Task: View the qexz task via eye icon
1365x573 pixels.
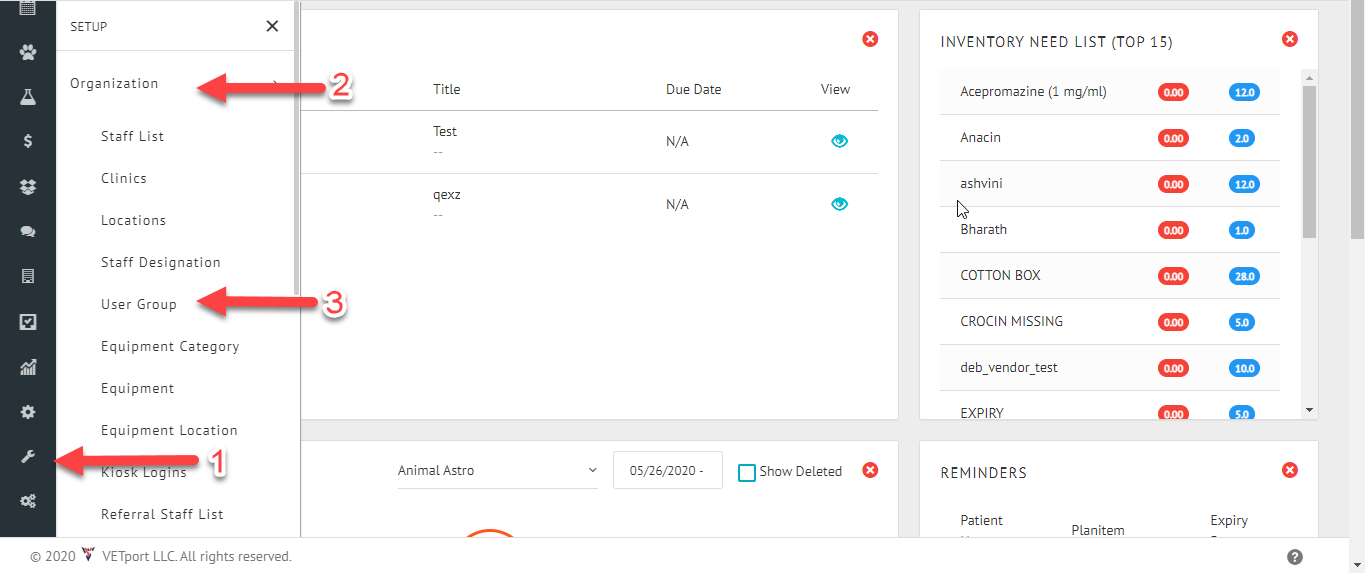Action: point(839,204)
